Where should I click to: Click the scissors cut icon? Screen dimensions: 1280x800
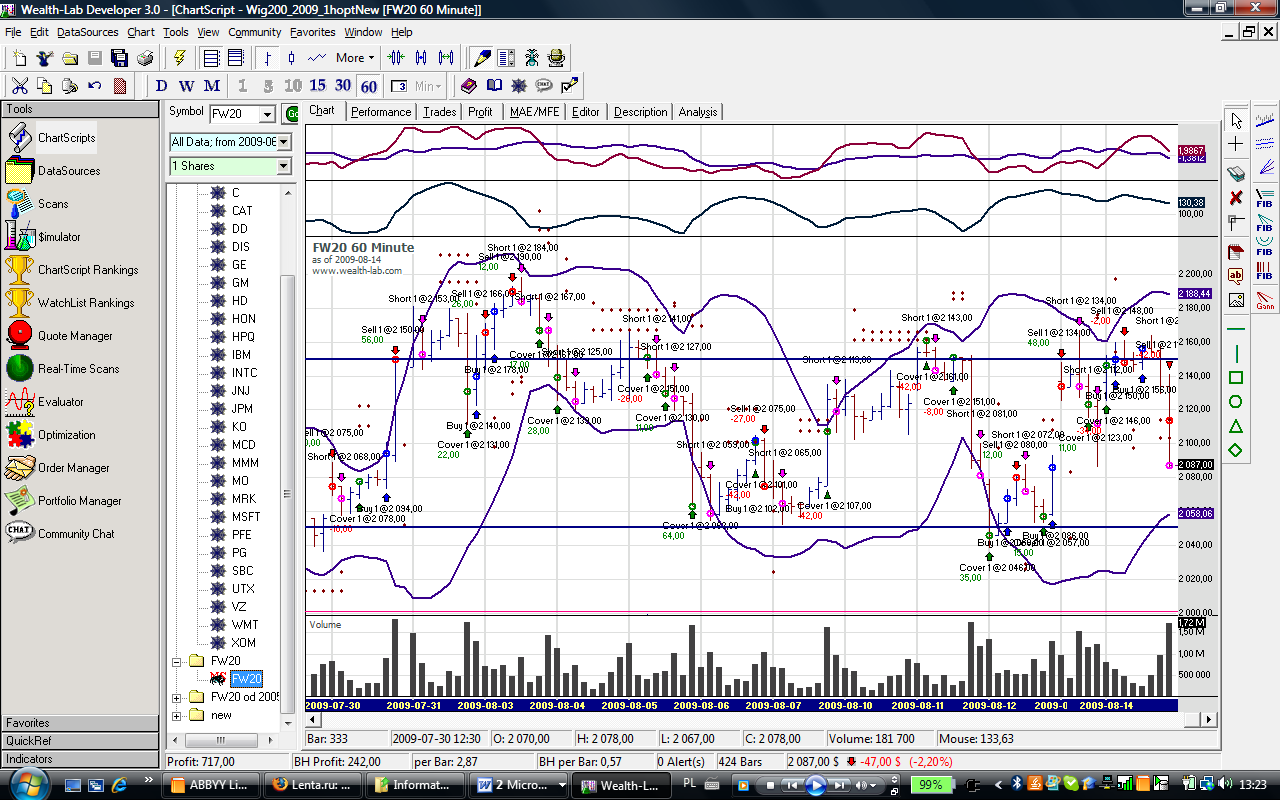pos(20,86)
